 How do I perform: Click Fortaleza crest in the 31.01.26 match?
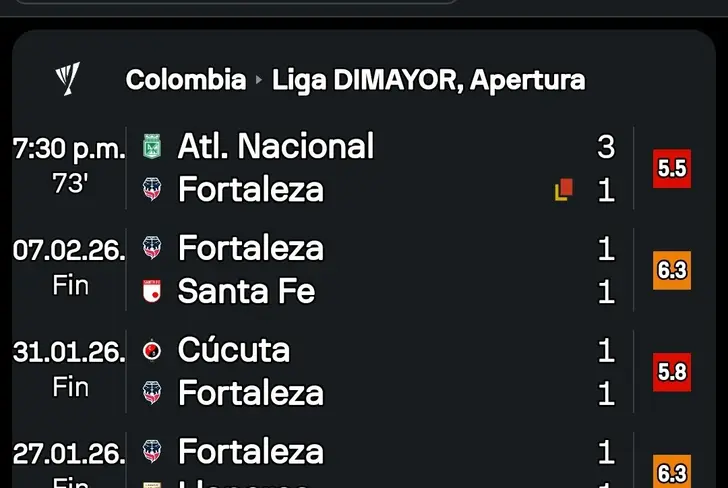click(152, 392)
